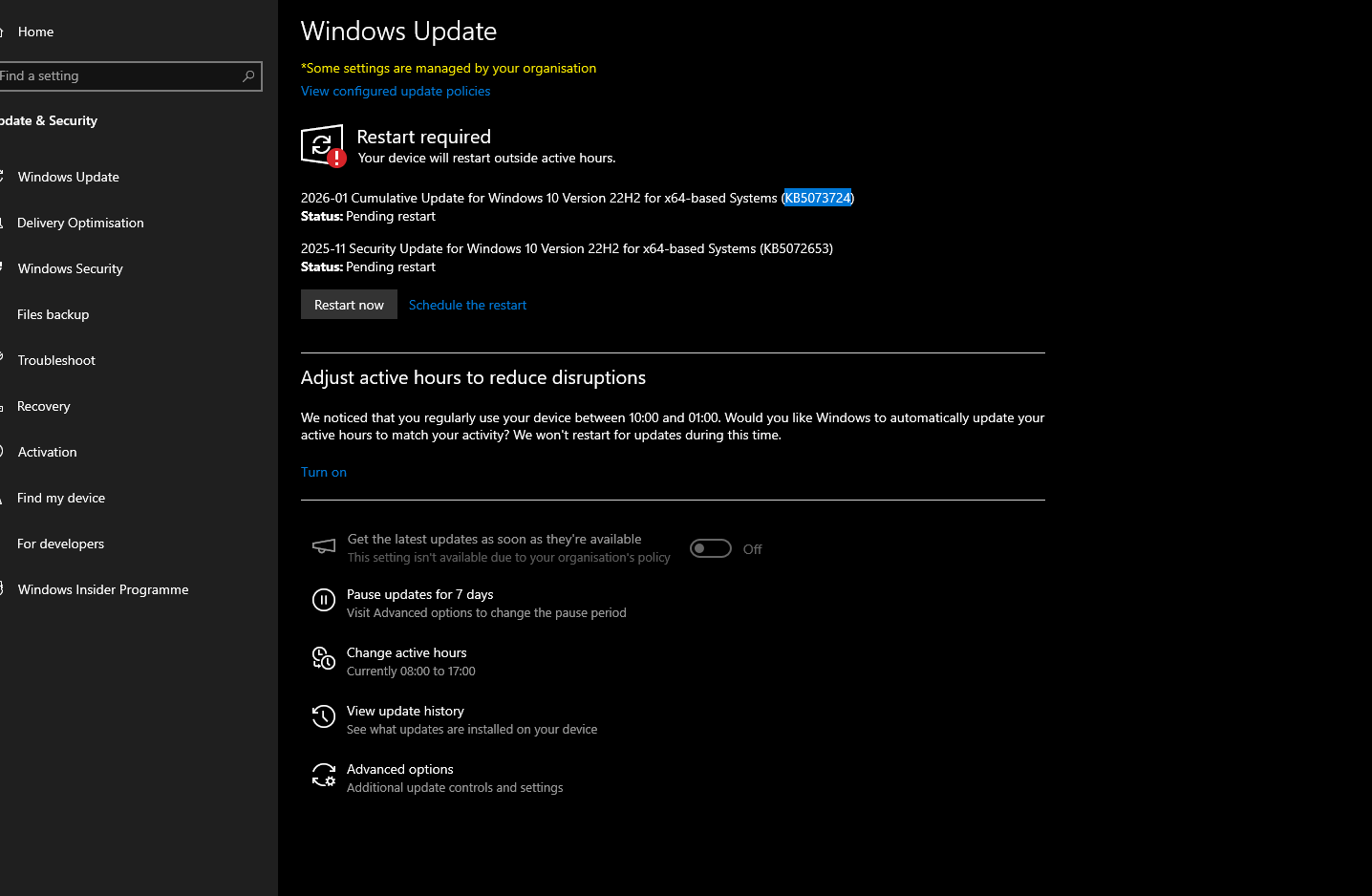This screenshot has height=896, width=1372.
Task: Click the Restart required heading
Action: [x=424, y=137]
